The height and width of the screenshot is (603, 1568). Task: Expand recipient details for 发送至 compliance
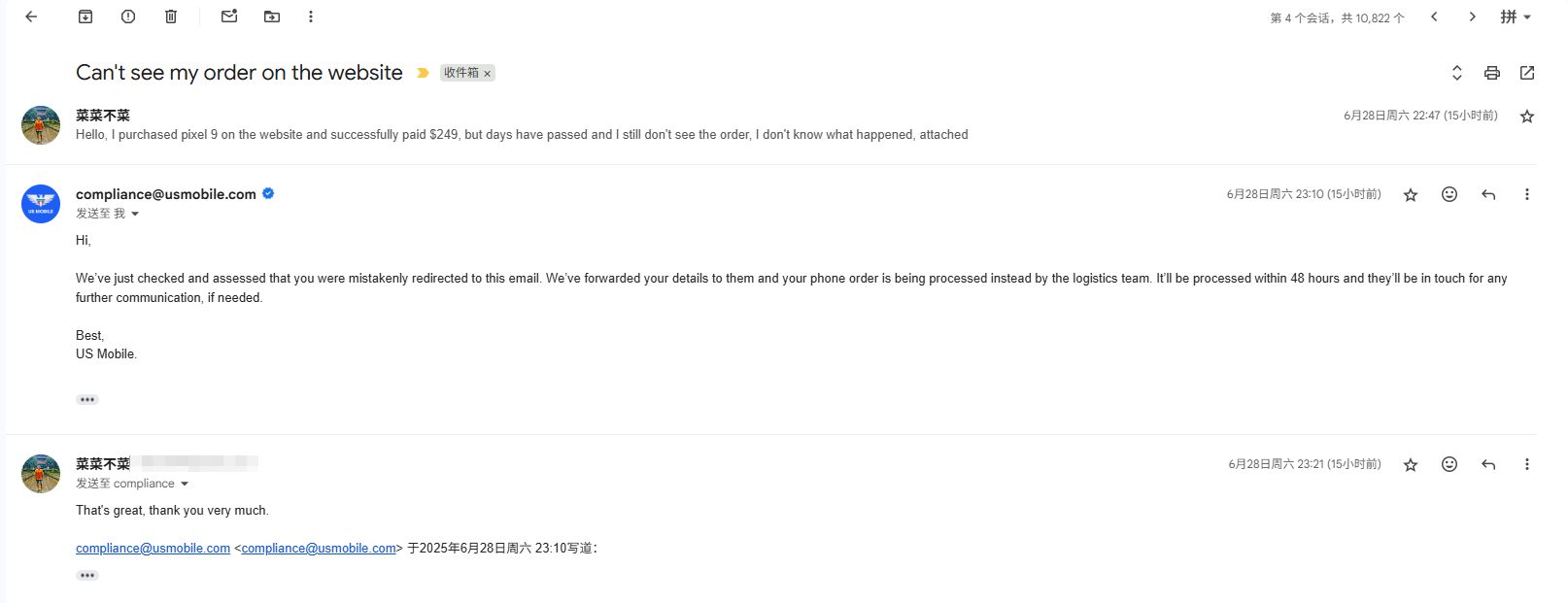coord(185,484)
